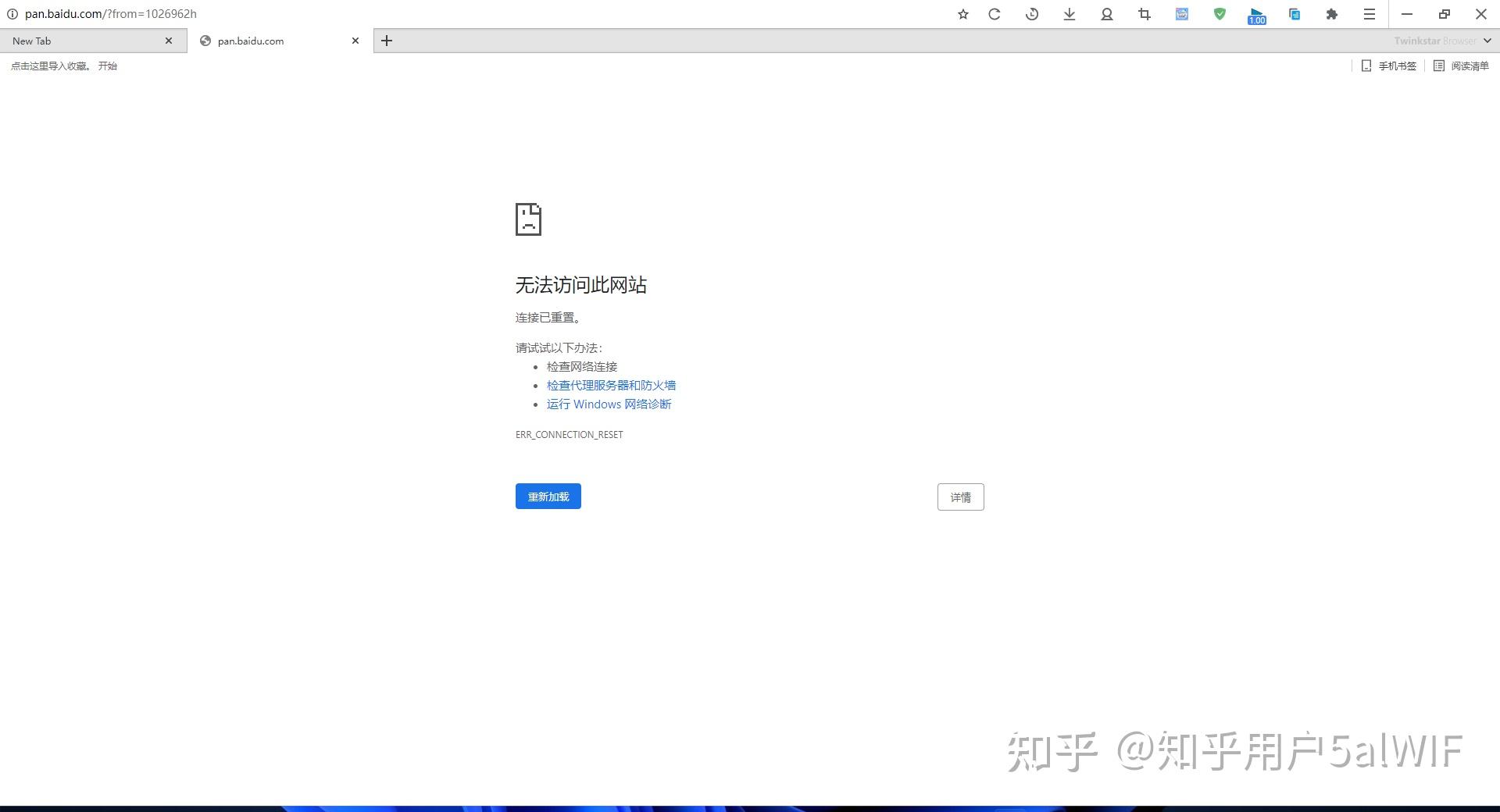Expand the Twinkstar Browser dropdown arrow
Image resolution: width=1500 pixels, height=812 pixels.
1487,41
